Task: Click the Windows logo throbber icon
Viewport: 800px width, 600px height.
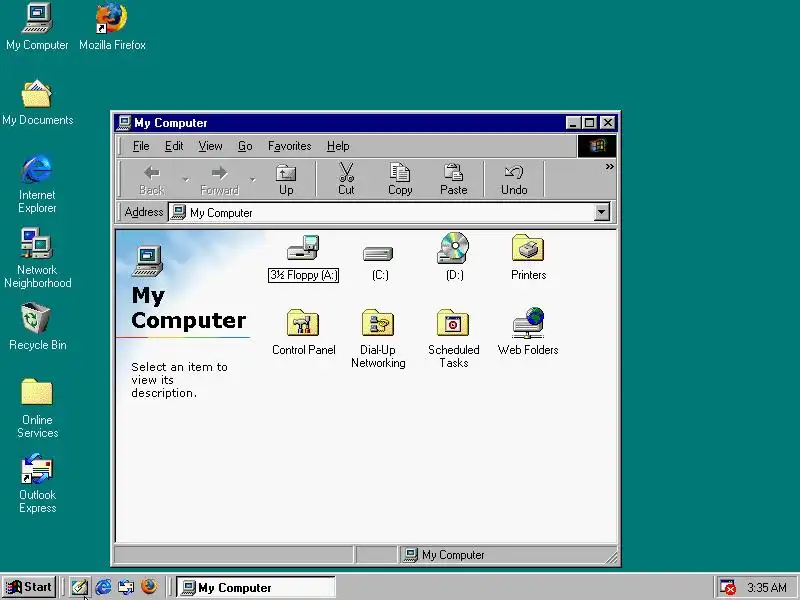Action: point(597,146)
